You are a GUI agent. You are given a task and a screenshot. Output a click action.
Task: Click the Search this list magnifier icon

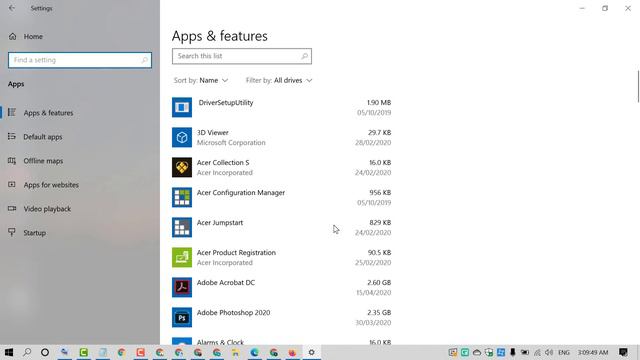[304, 56]
